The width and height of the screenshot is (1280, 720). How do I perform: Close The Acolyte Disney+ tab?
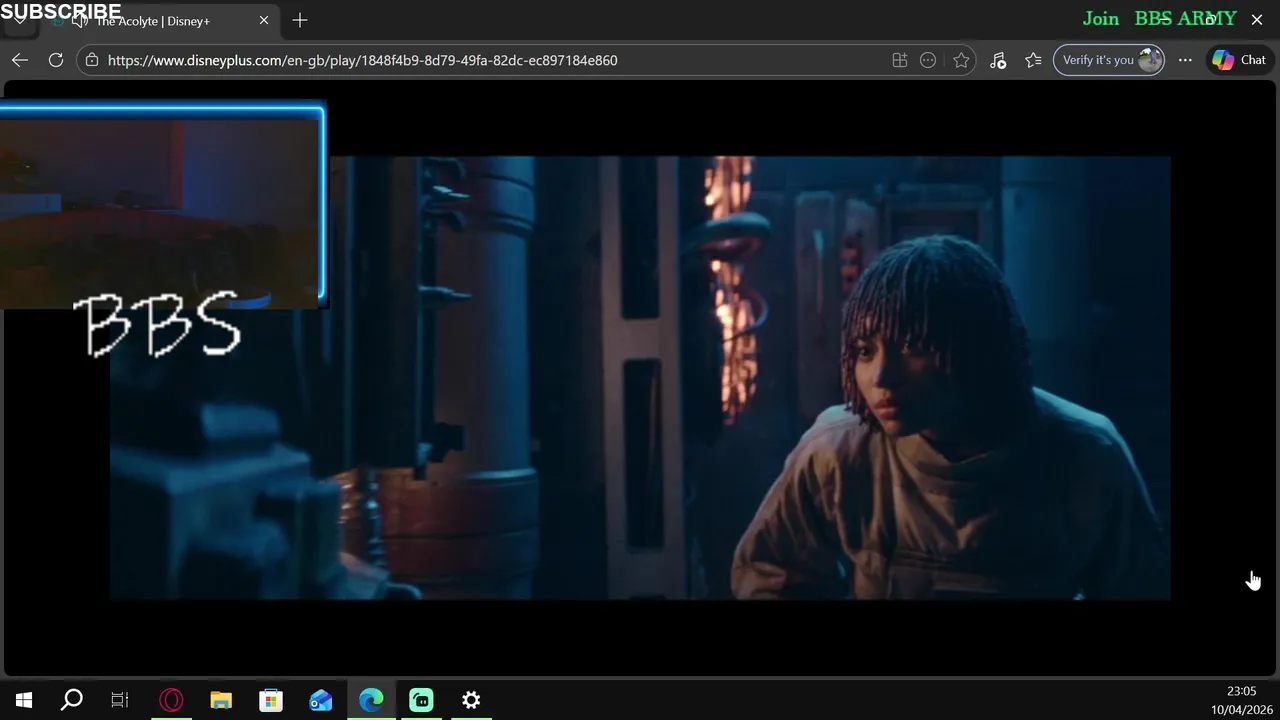[264, 20]
